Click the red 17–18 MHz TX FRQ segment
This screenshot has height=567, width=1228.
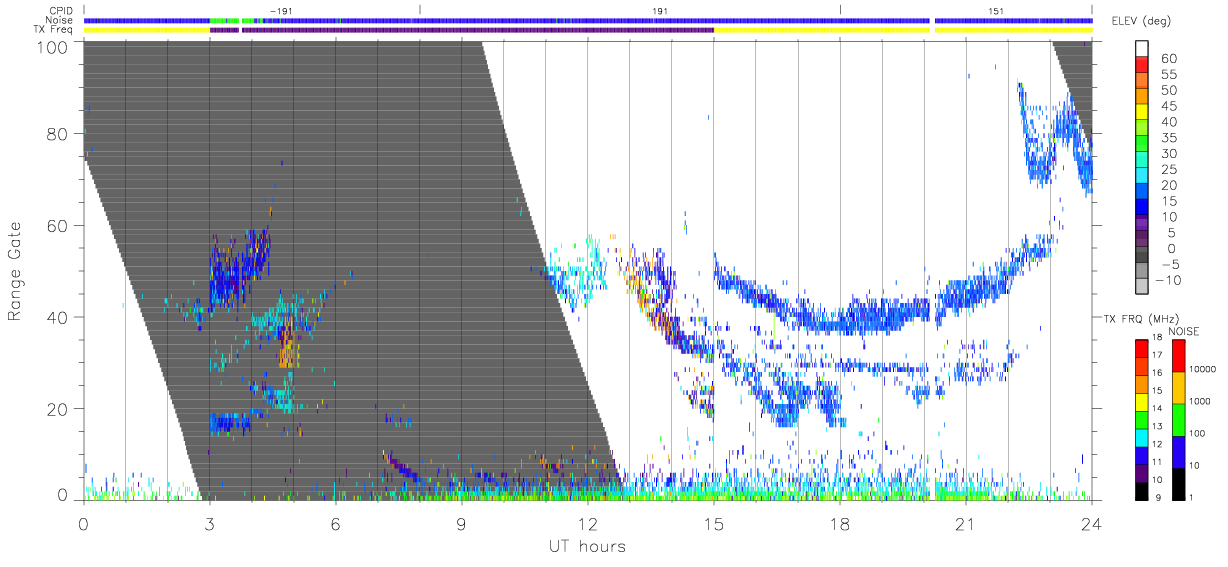(1143, 350)
